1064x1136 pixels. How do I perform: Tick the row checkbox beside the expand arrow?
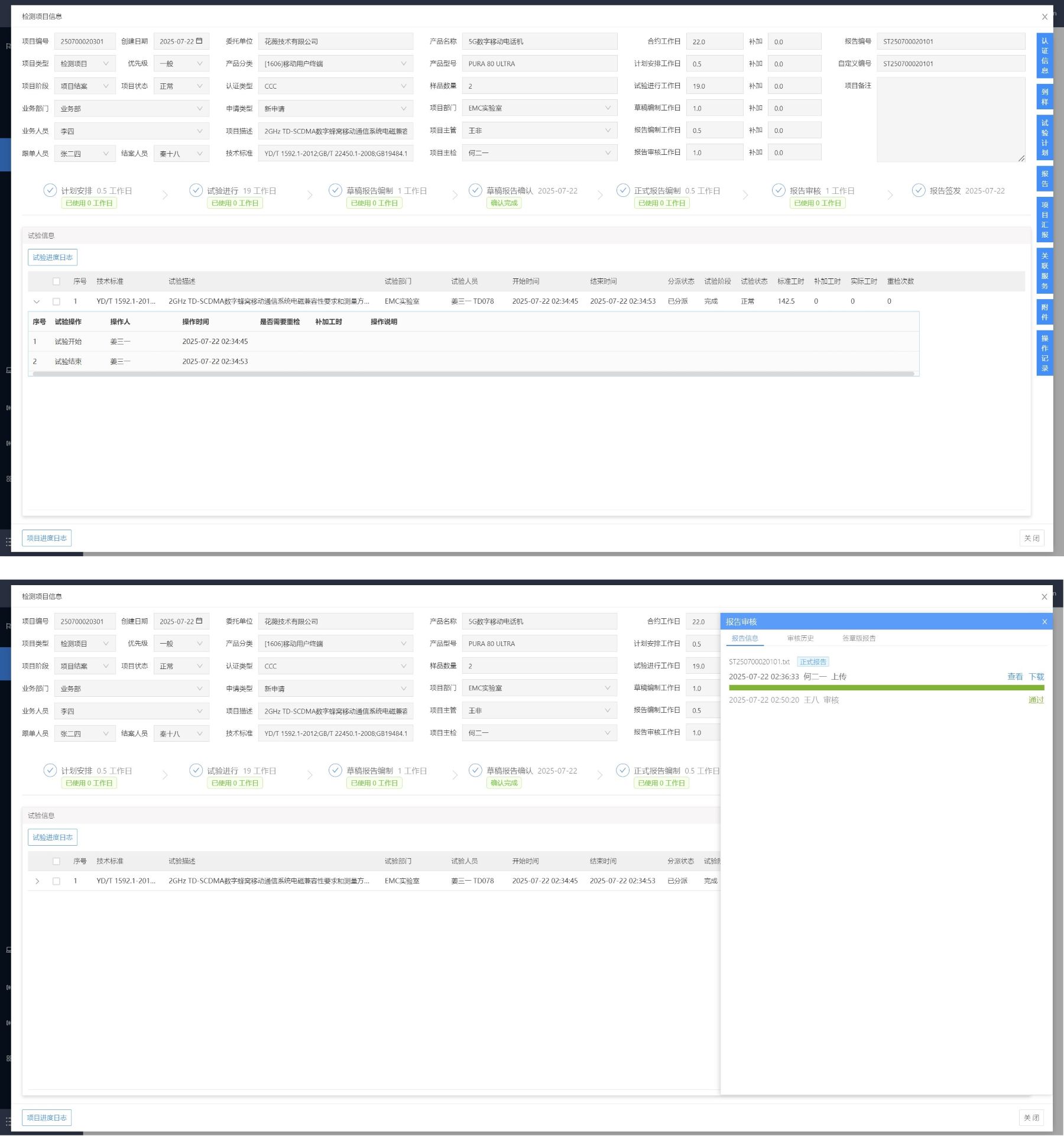[56, 881]
